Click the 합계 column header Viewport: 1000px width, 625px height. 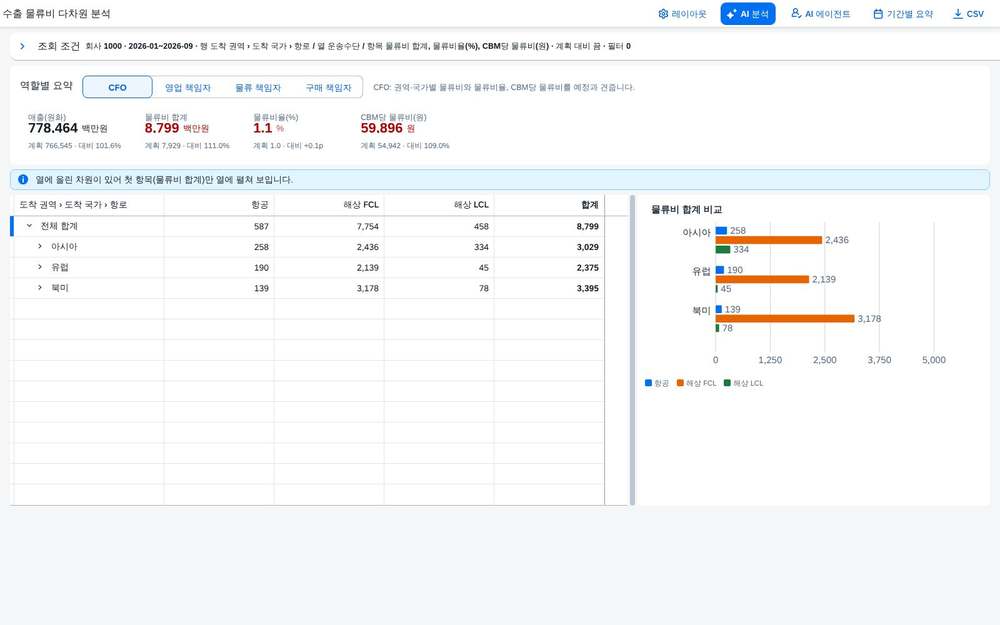point(549,205)
